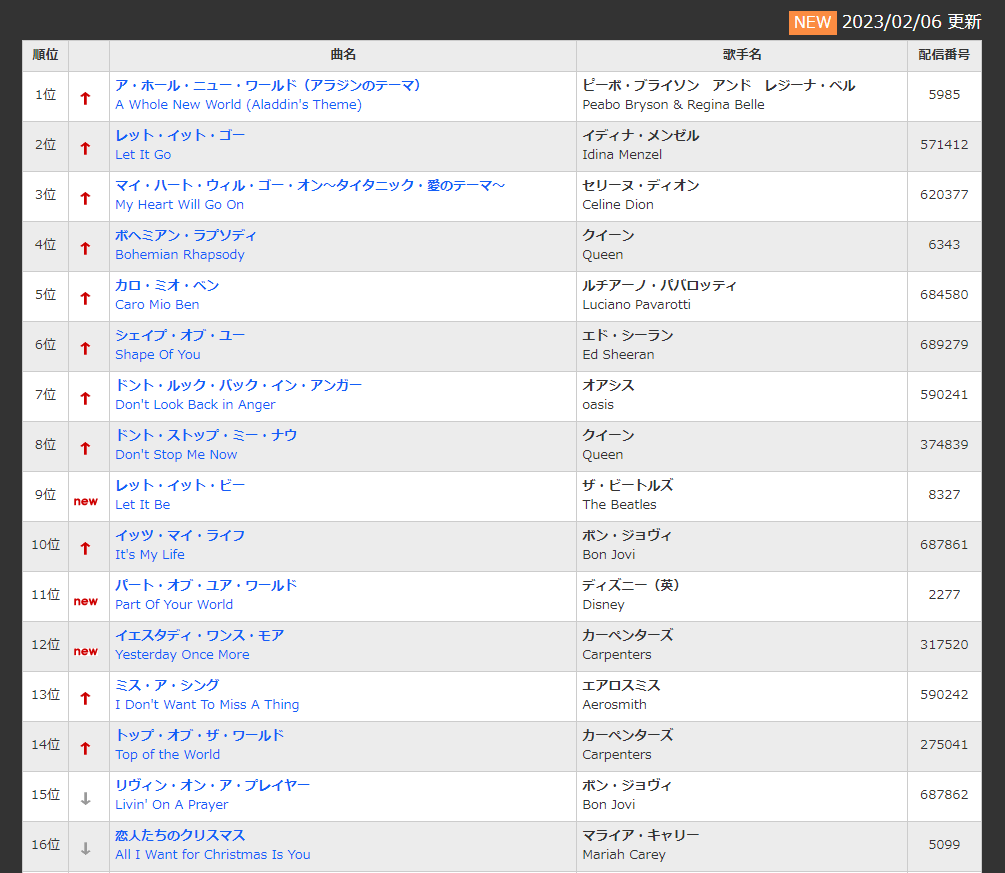The width and height of the screenshot is (1005, 873).
Task: Click artist name Luciano Pavarotti
Action: point(636,304)
